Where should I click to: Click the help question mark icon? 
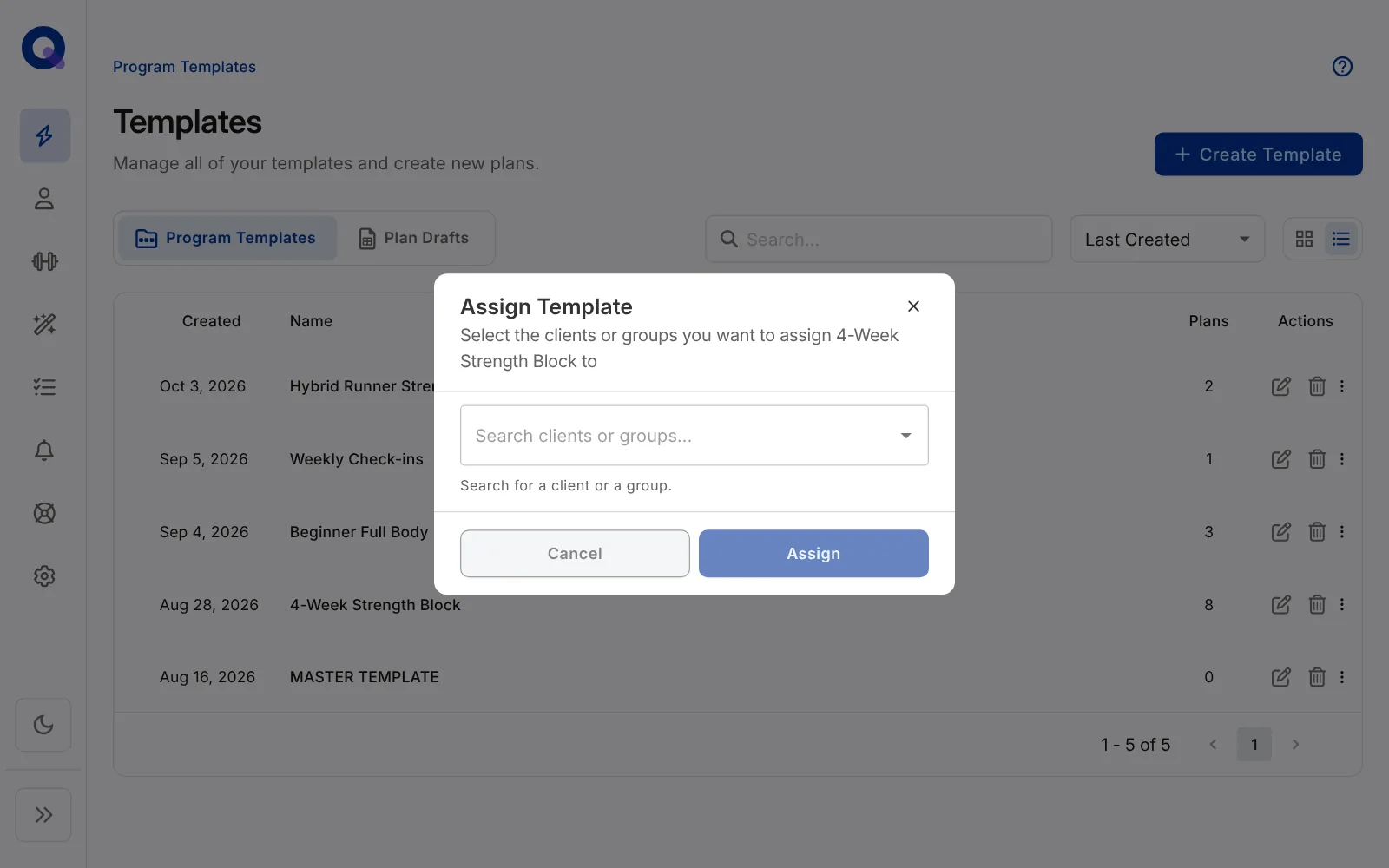[x=1342, y=67]
